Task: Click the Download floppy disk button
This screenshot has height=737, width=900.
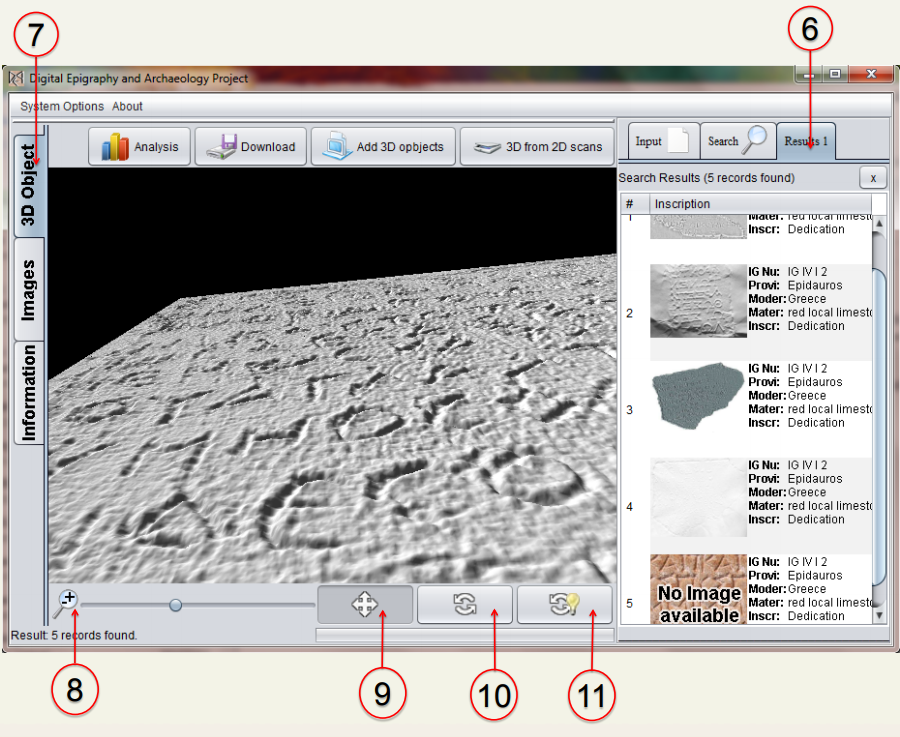Action: [x=251, y=147]
